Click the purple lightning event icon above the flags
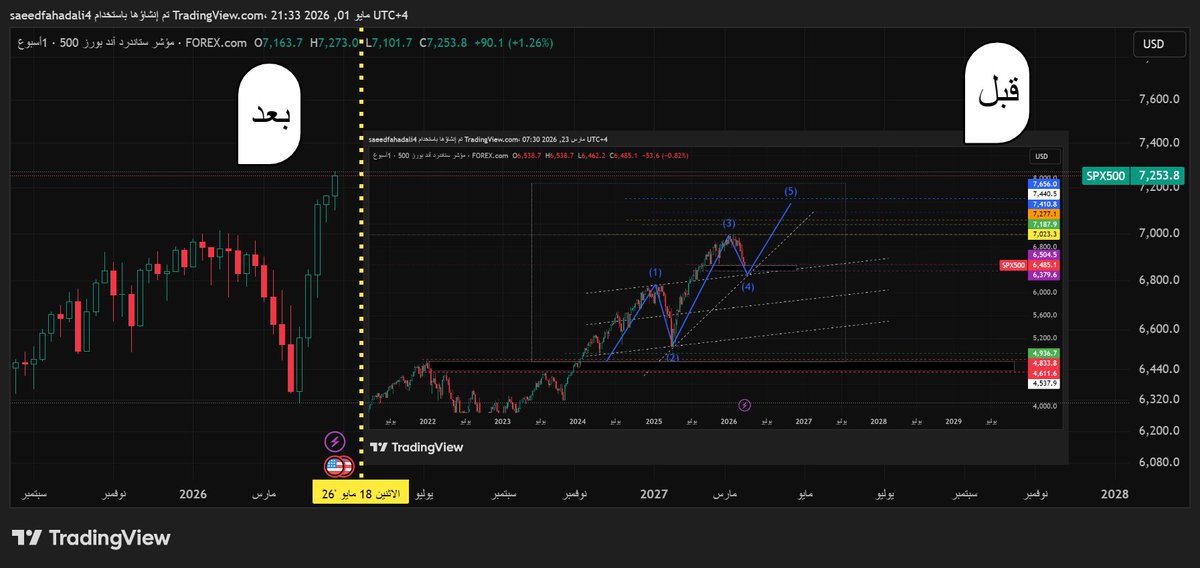The height and width of the screenshot is (568, 1200). pos(335,441)
